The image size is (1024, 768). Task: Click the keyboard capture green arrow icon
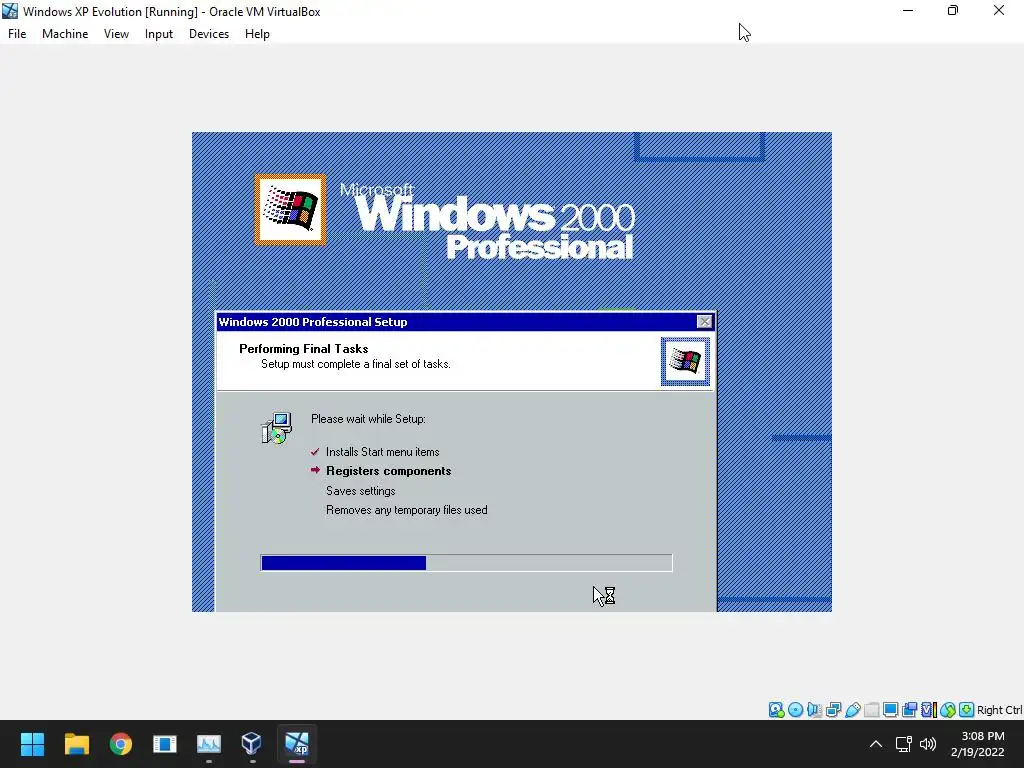(x=967, y=710)
